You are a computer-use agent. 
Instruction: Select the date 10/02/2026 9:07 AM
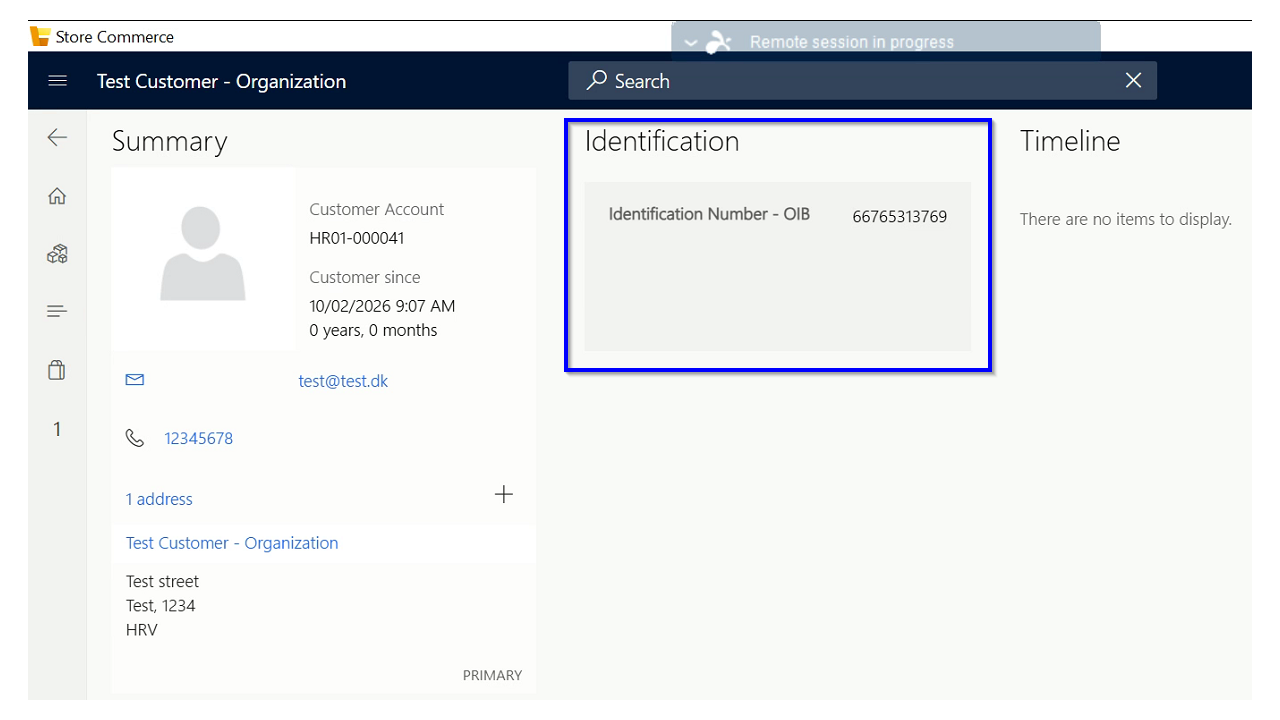[x=382, y=306]
